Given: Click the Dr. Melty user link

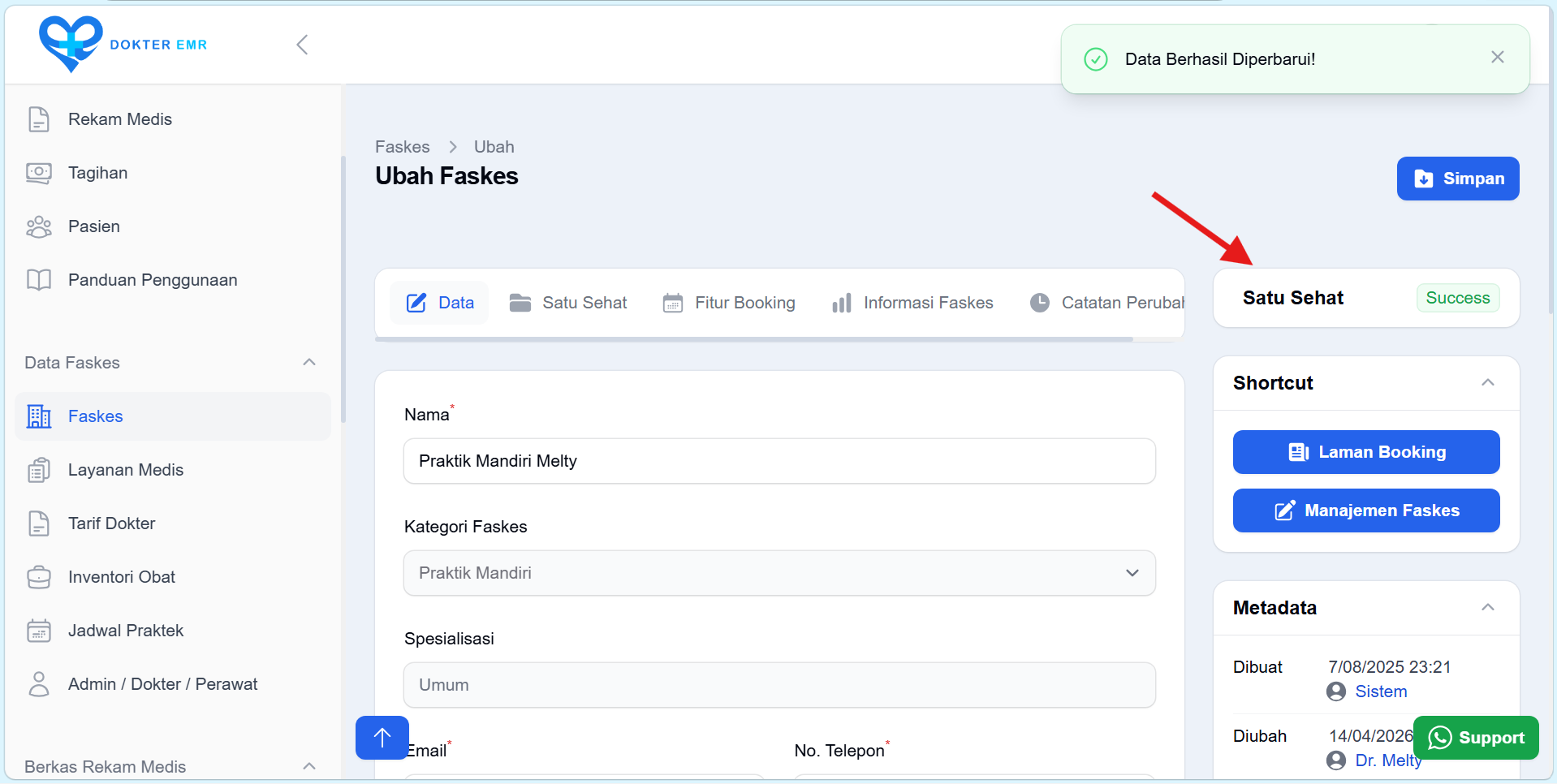Looking at the screenshot, I should (1388, 760).
